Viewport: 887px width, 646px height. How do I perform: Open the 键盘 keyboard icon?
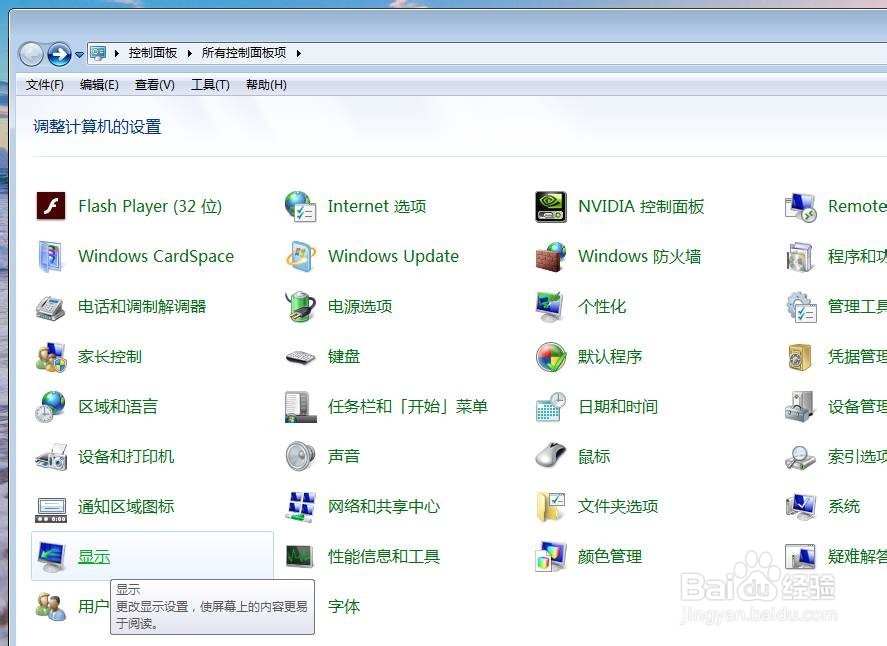click(300, 358)
